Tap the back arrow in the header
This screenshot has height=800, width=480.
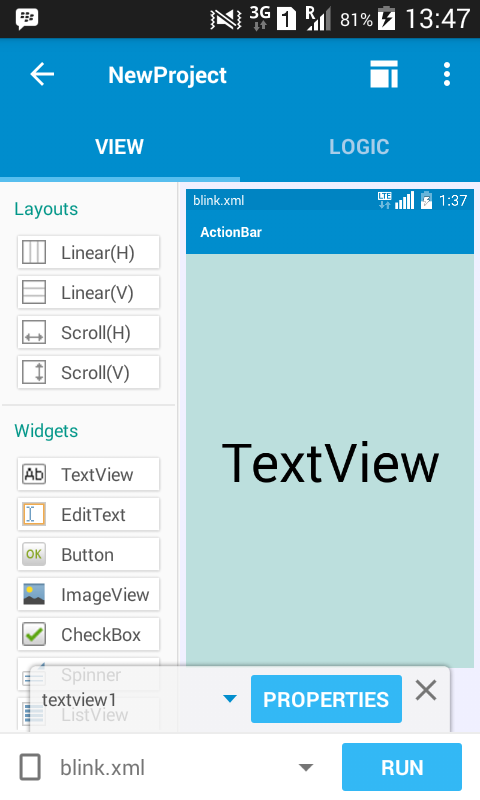tap(42, 74)
